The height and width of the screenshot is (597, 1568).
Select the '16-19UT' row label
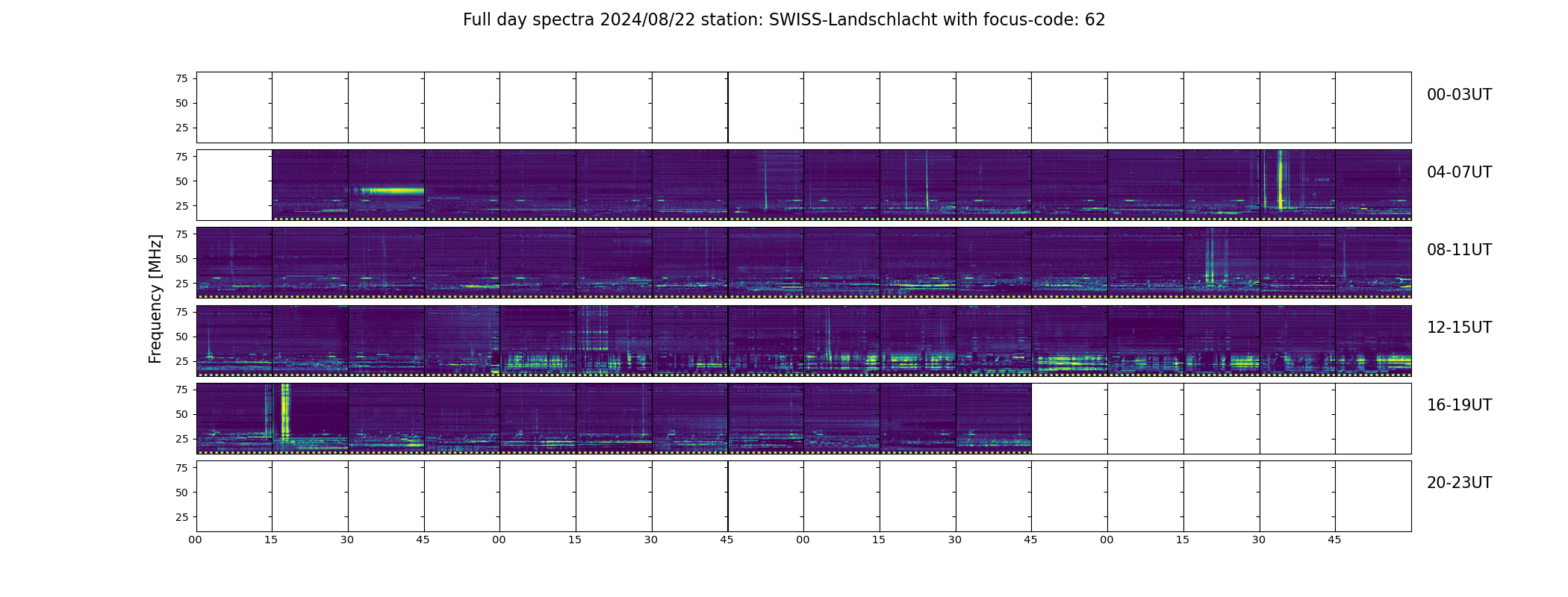pos(1459,405)
